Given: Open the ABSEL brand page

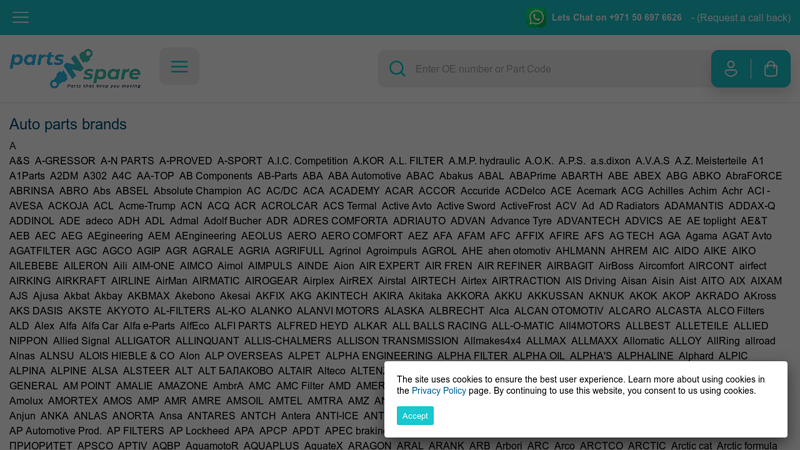Looking at the screenshot, I should point(131,191).
